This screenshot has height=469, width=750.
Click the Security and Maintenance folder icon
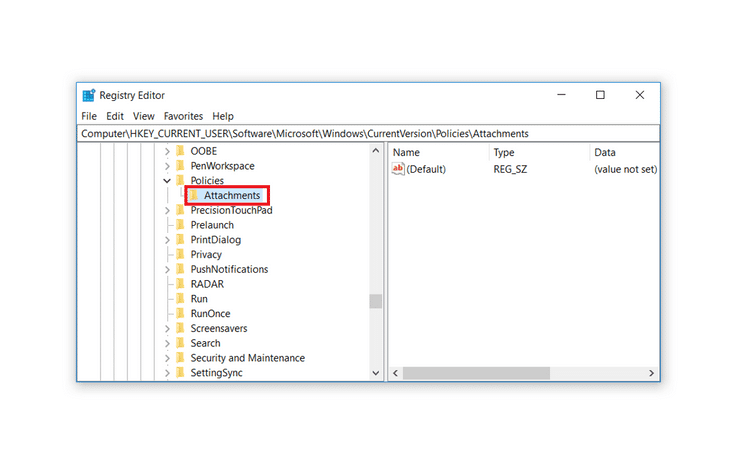(x=180, y=359)
